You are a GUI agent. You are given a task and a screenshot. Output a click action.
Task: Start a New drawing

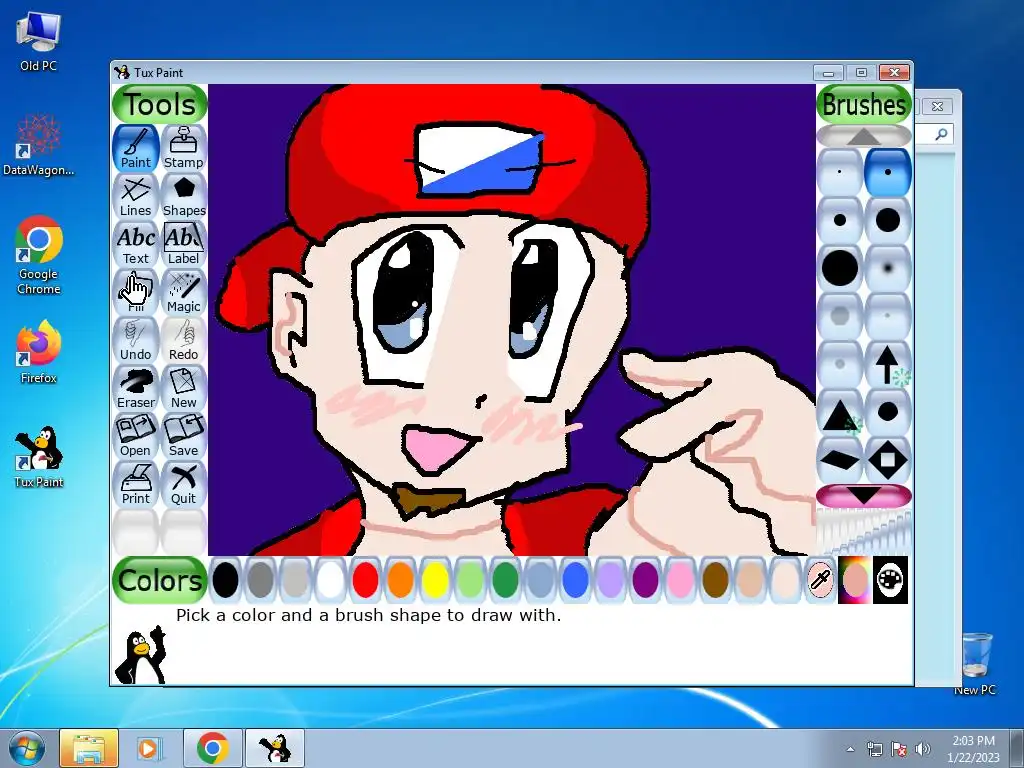click(184, 388)
